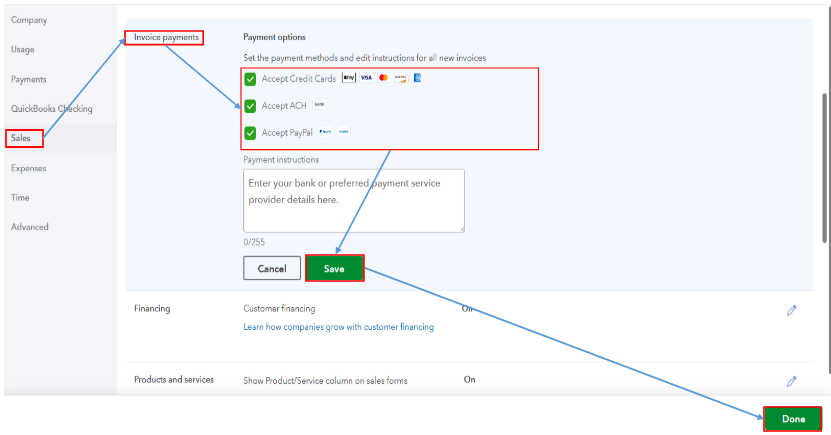This screenshot has width=831, height=435.
Task: Click the Payment options heading
Action: (x=275, y=38)
